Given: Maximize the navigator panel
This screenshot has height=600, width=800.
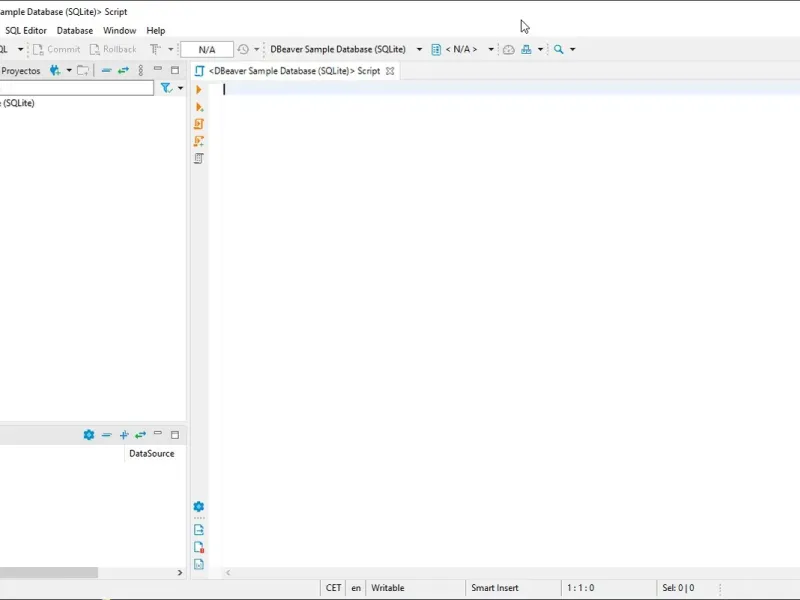Looking at the screenshot, I should [175, 70].
